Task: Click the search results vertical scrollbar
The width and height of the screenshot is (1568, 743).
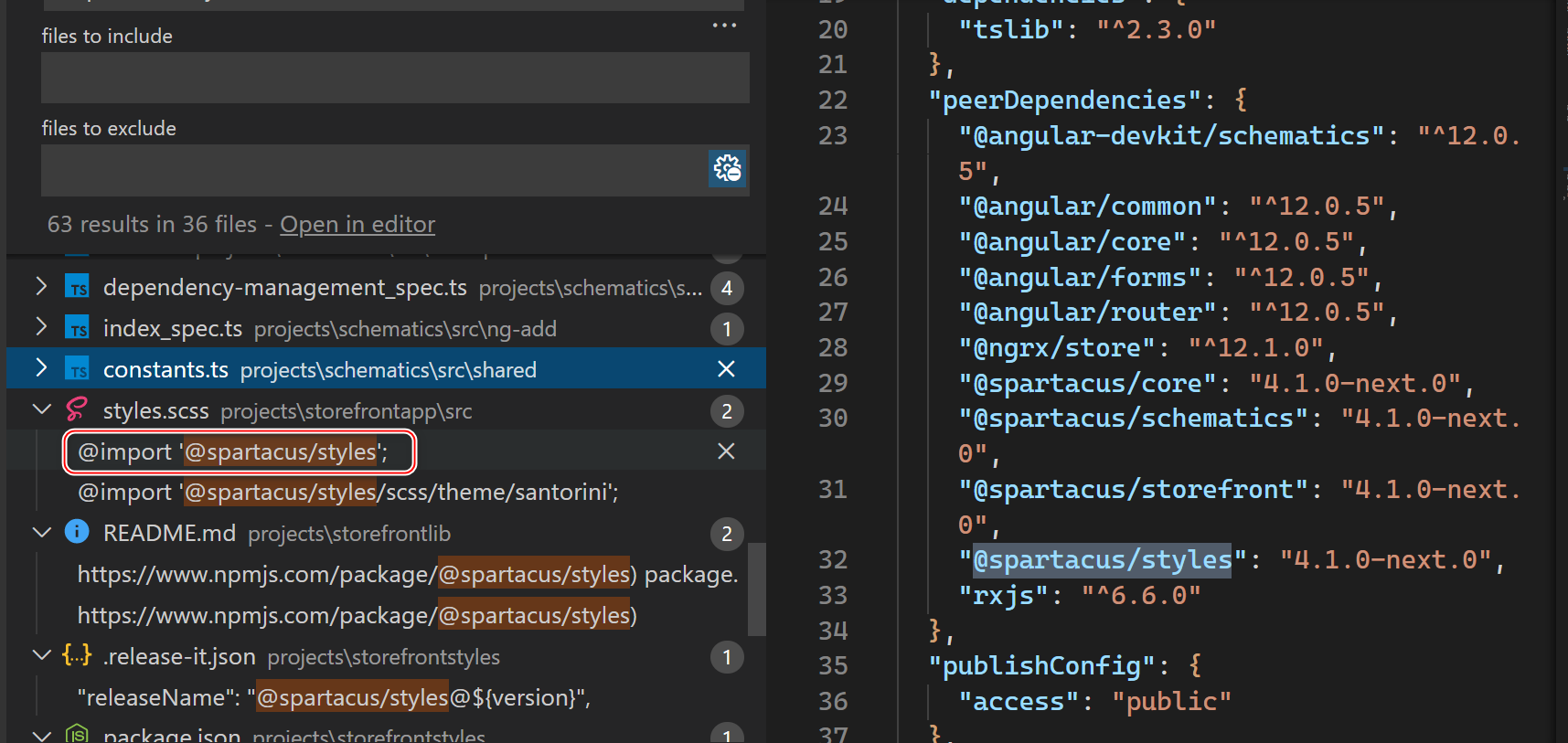Action: coord(757,589)
